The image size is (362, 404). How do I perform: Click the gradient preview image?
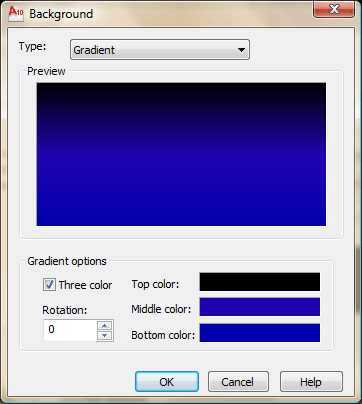(181, 154)
